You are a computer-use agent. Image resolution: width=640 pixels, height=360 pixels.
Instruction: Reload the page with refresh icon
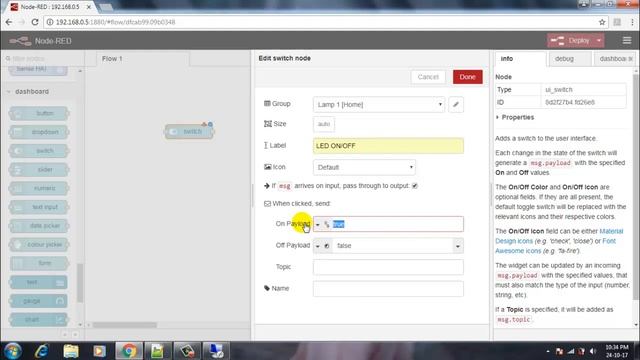pos(35,22)
